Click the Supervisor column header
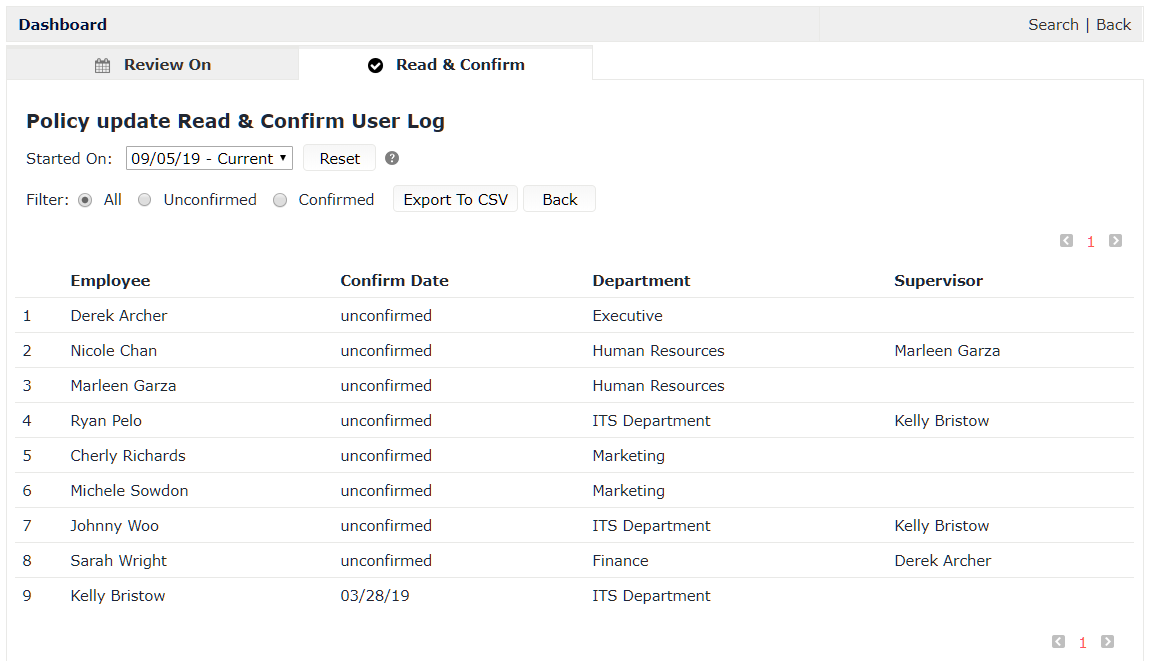The height and width of the screenshot is (661, 1151). tap(938, 281)
